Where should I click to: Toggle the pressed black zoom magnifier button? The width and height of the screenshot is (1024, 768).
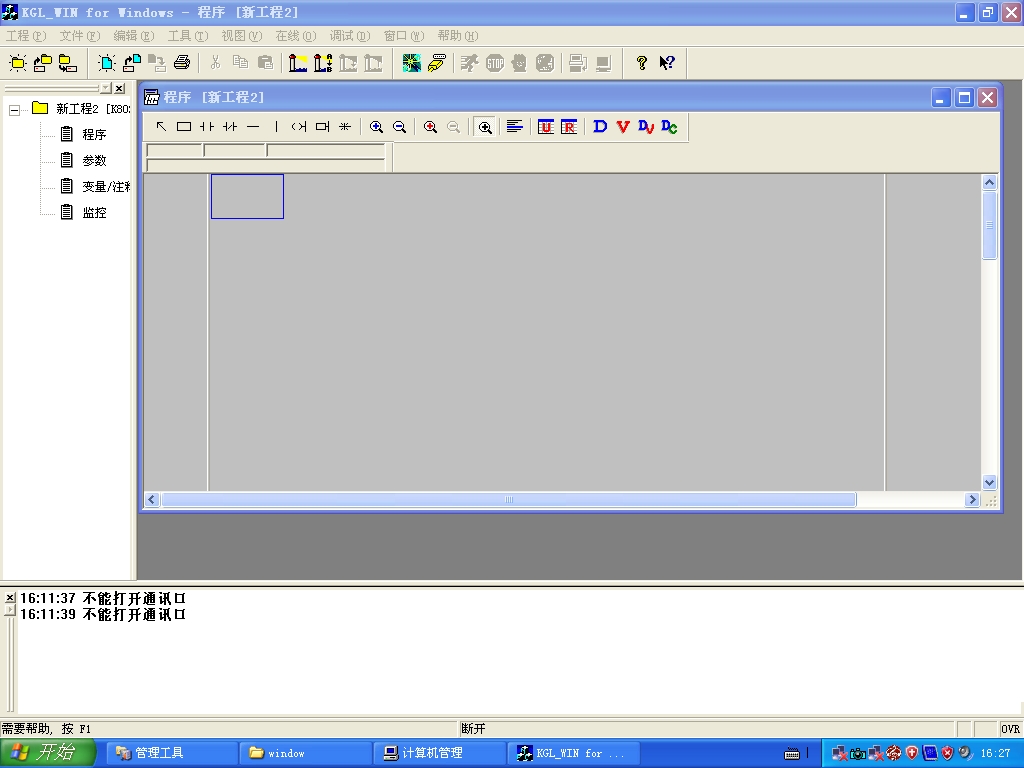pyautogui.click(x=485, y=127)
